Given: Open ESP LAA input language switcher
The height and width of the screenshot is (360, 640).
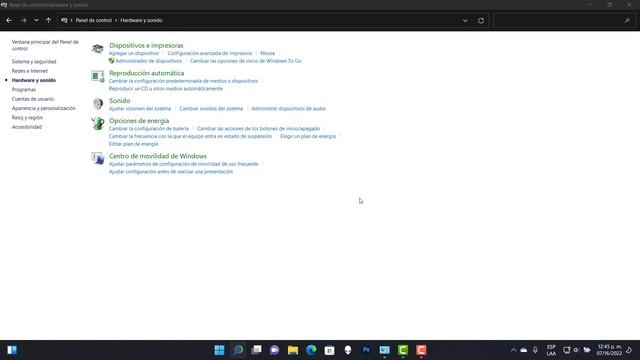Looking at the screenshot, I should tap(551, 350).
